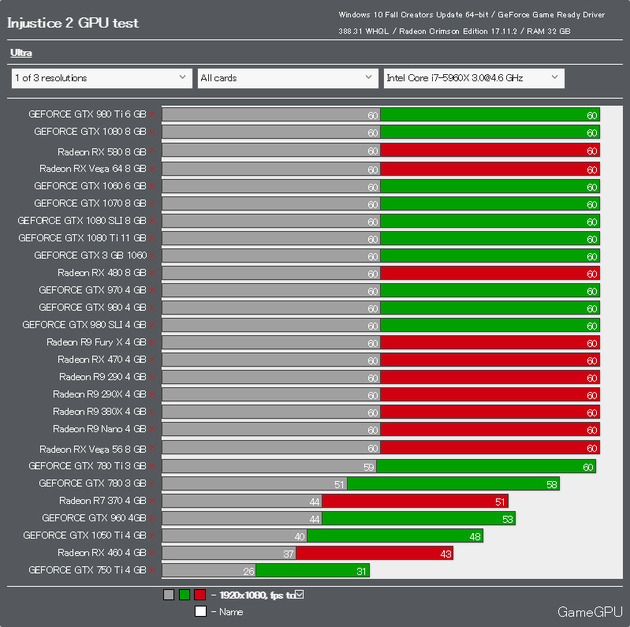
Task: Click the gray legend color swatch
Action: pos(169,594)
